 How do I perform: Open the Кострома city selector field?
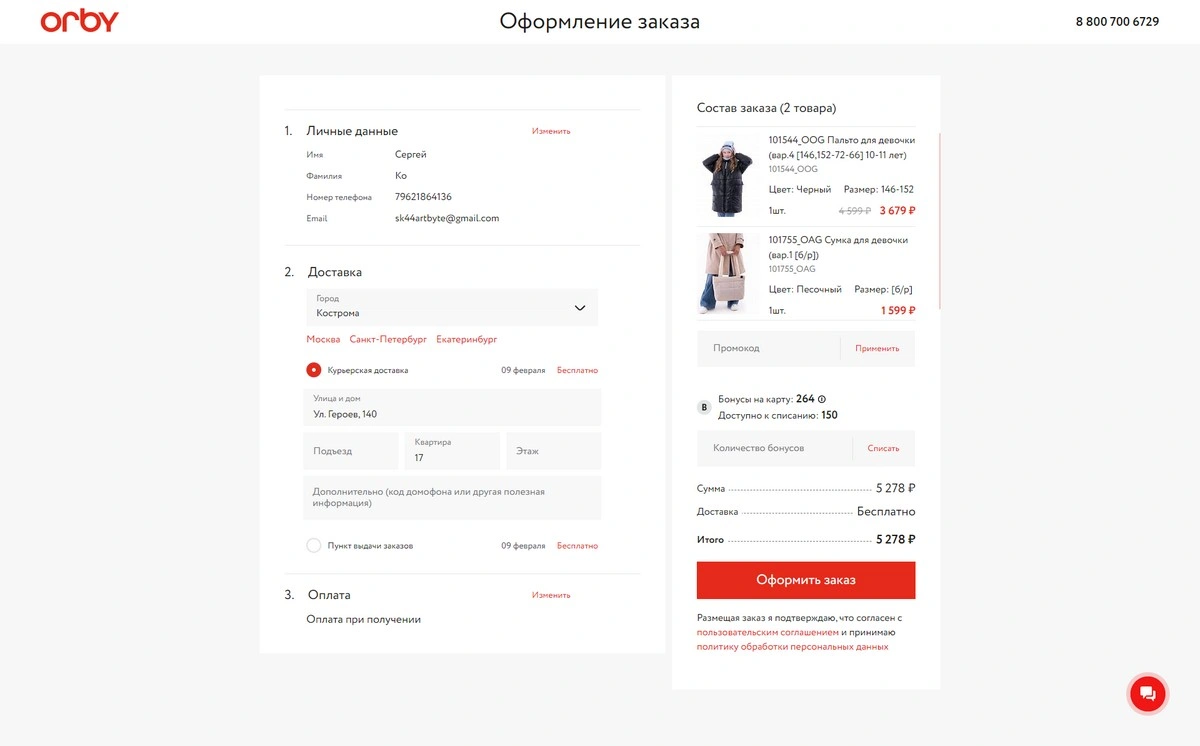pos(452,307)
